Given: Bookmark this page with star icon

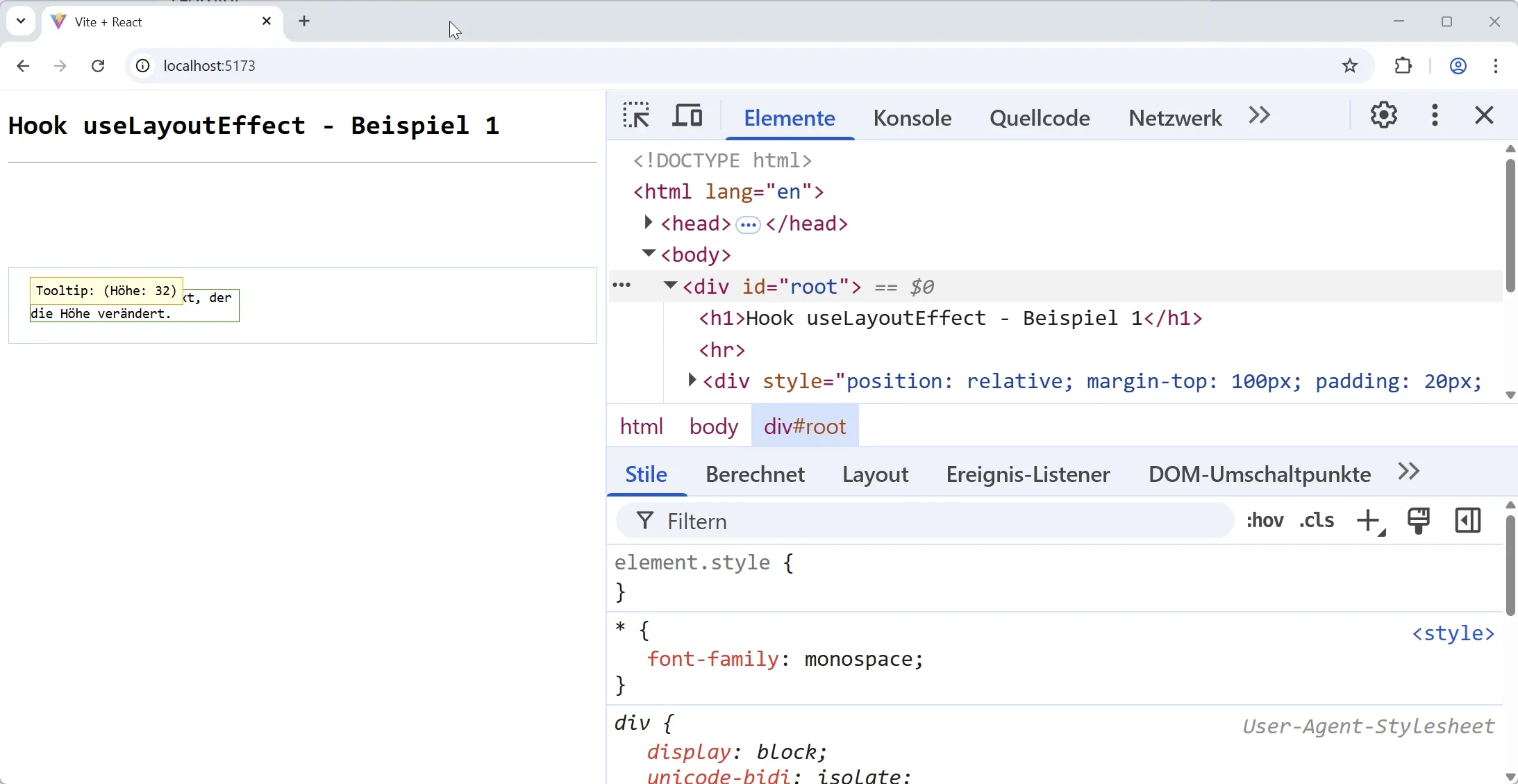Looking at the screenshot, I should tap(1349, 66).
